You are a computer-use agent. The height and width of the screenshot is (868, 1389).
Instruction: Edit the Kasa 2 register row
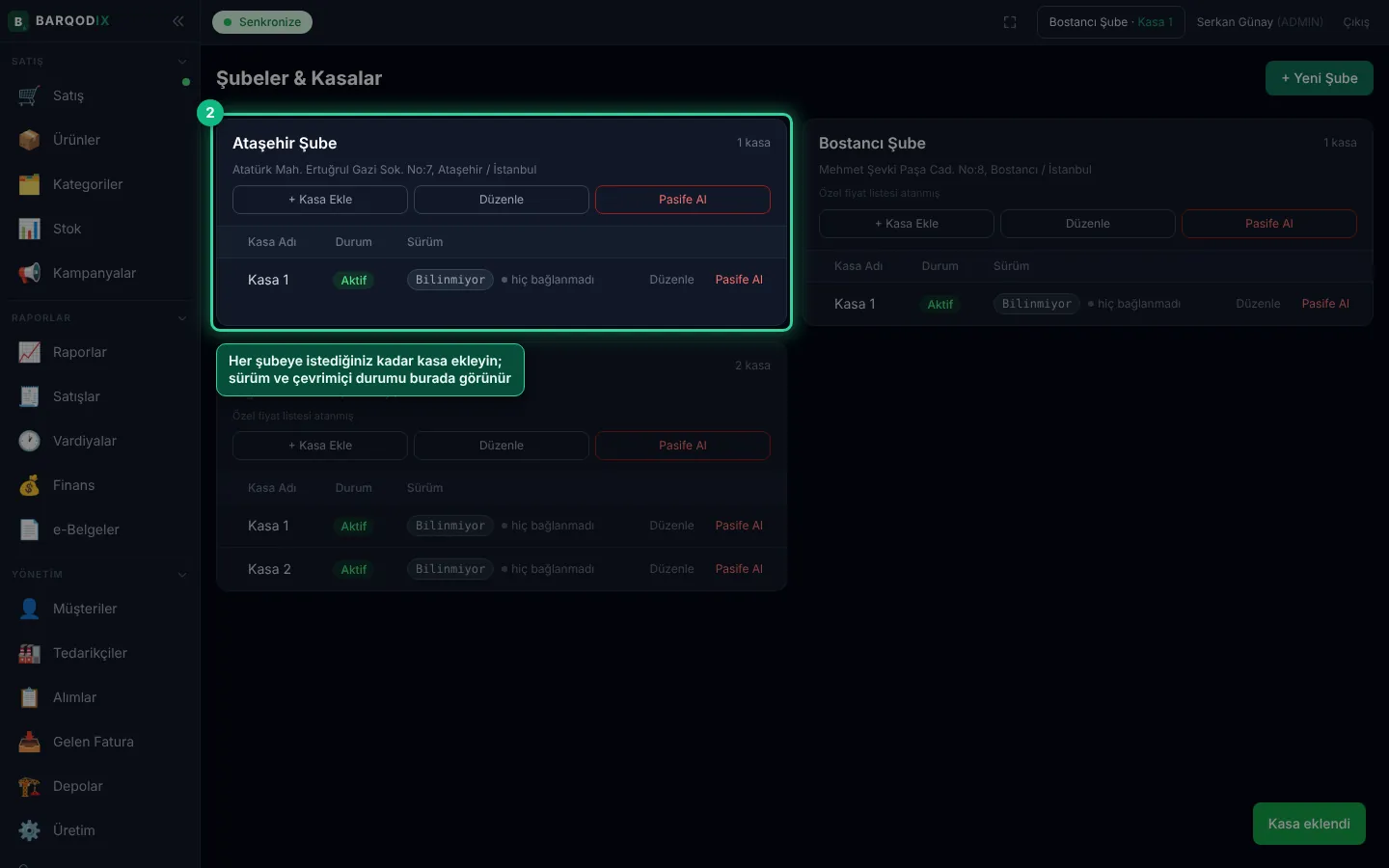pos(671,569)
